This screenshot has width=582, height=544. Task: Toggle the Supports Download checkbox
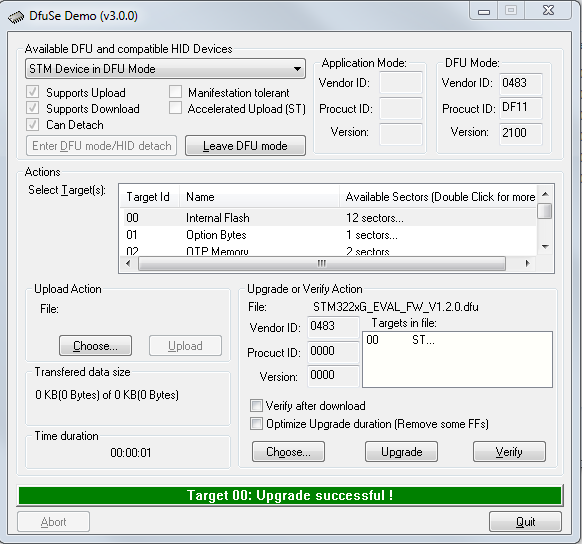tap(32, 108)
